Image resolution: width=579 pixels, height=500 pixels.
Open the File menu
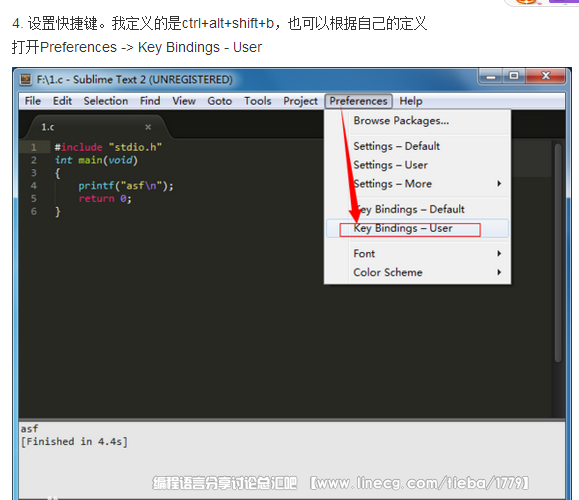[x=32, y=101]
